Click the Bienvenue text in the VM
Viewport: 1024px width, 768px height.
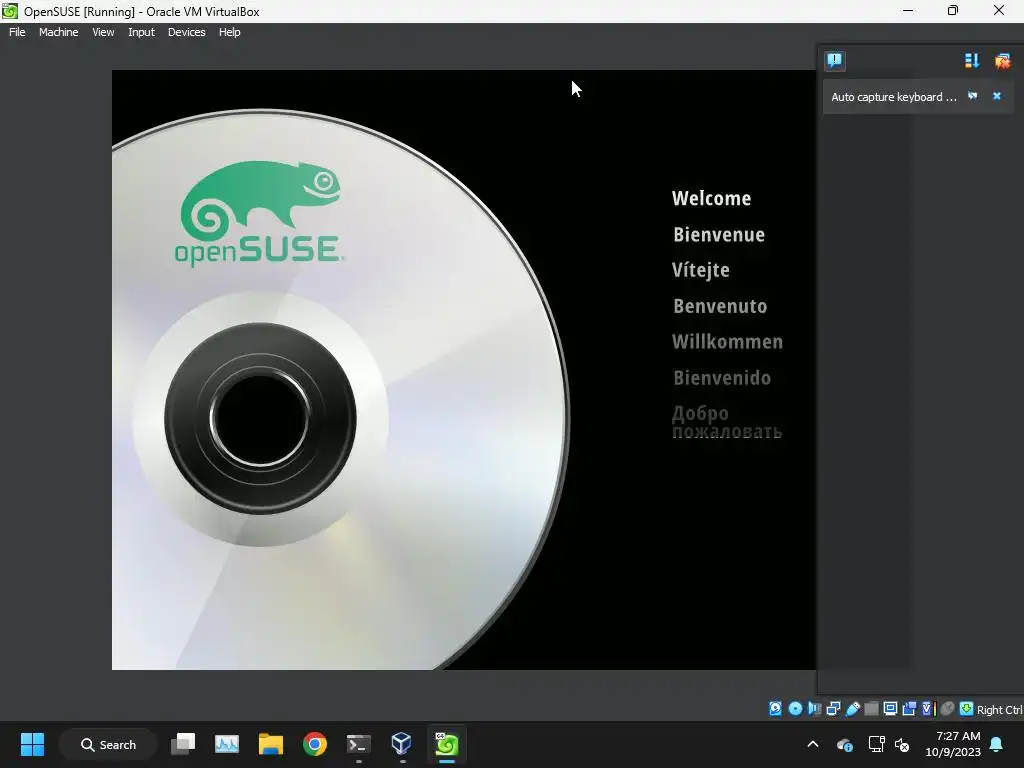[x=719, y=234]
